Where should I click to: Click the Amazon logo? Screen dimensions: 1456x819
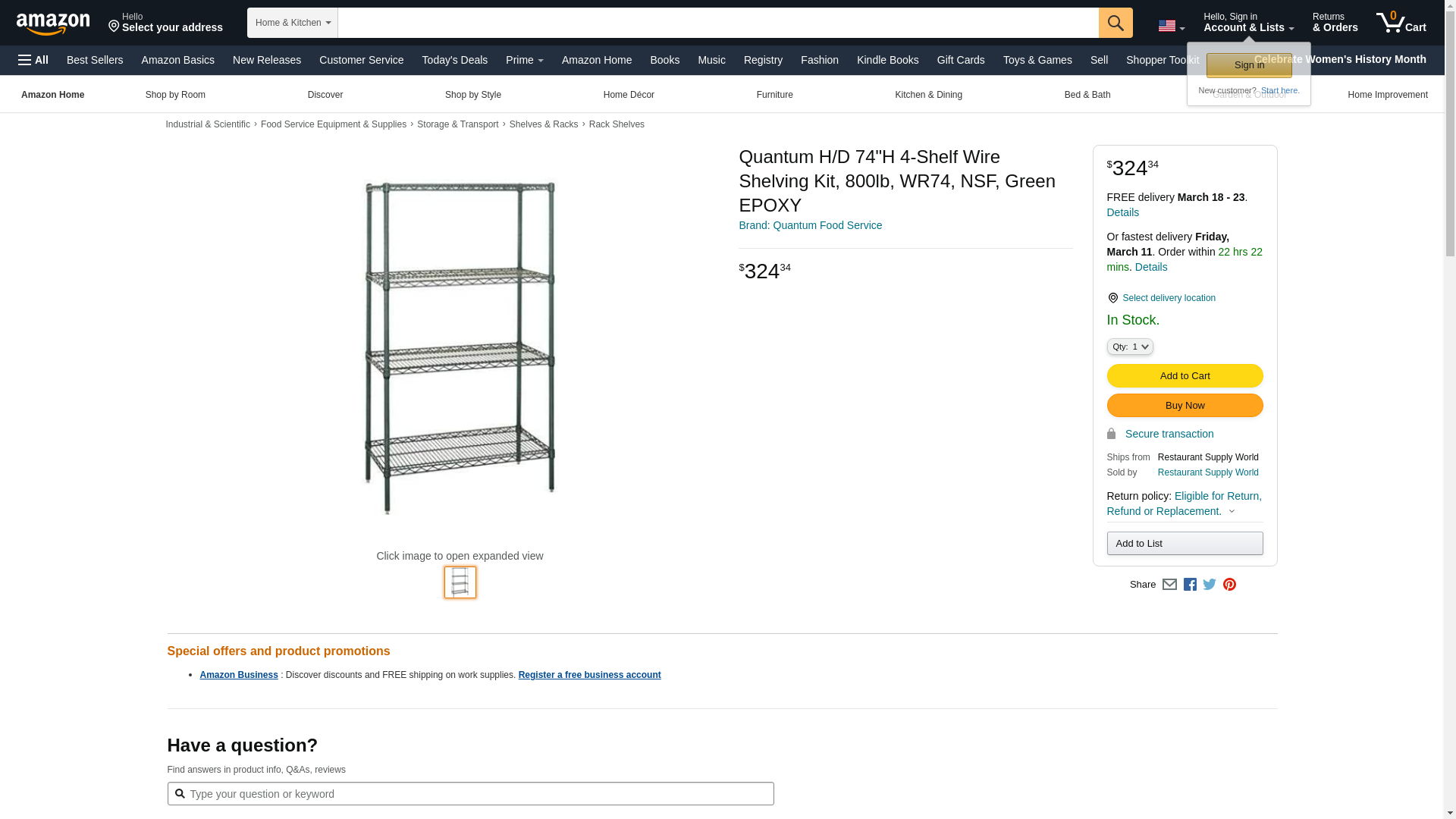click(x=53, y=24)
